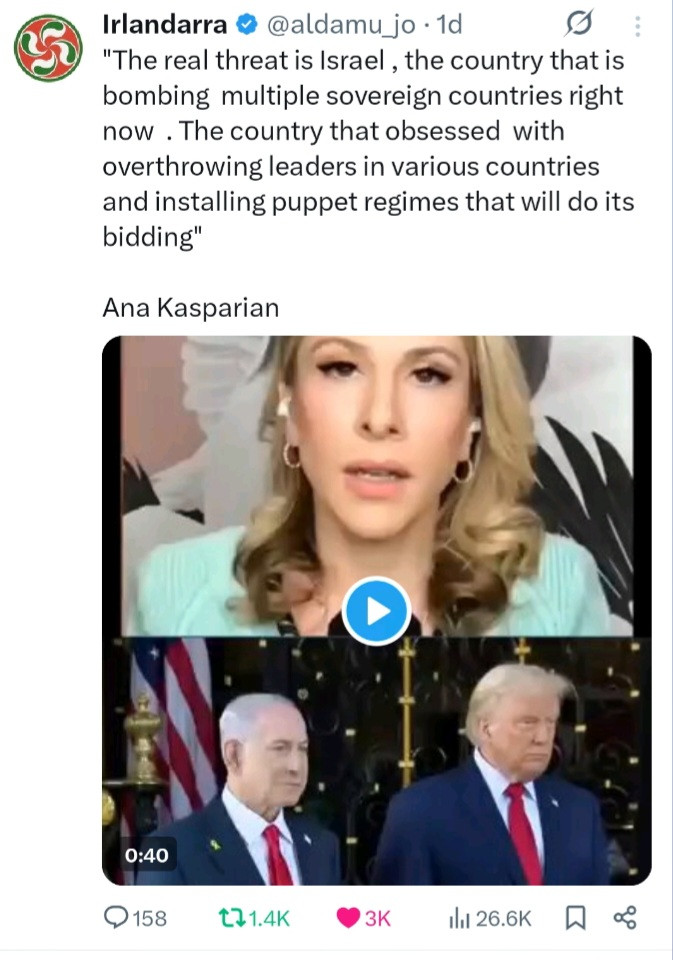Click the Ana Kasparian caption text
673x960 pixels.
pos(190,307)
